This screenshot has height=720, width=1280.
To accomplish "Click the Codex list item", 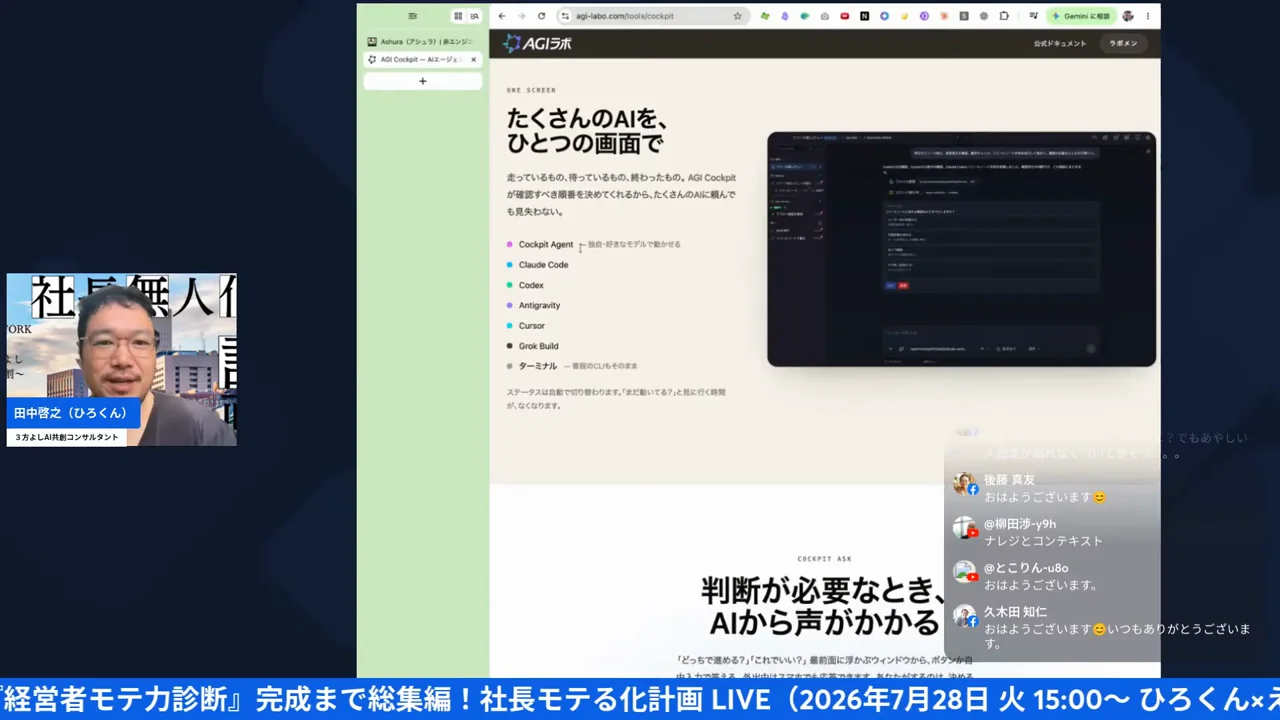I will pos(531,285).
